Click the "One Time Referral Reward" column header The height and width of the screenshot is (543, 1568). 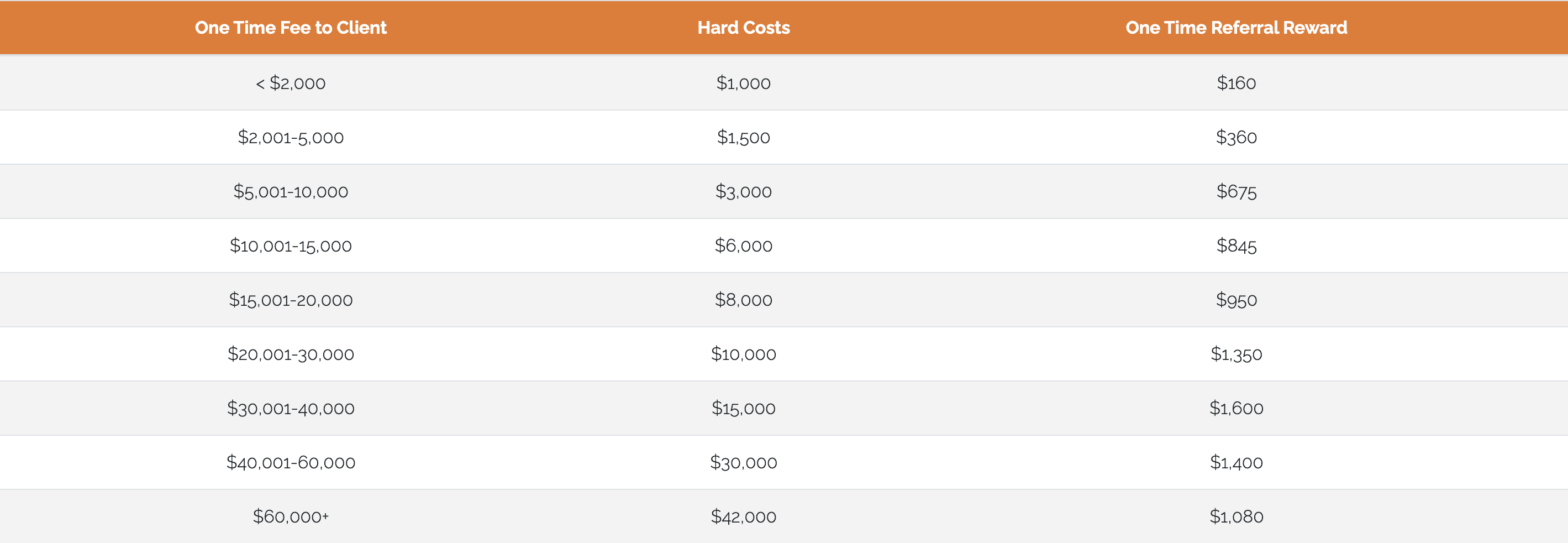click(1235, 28)
